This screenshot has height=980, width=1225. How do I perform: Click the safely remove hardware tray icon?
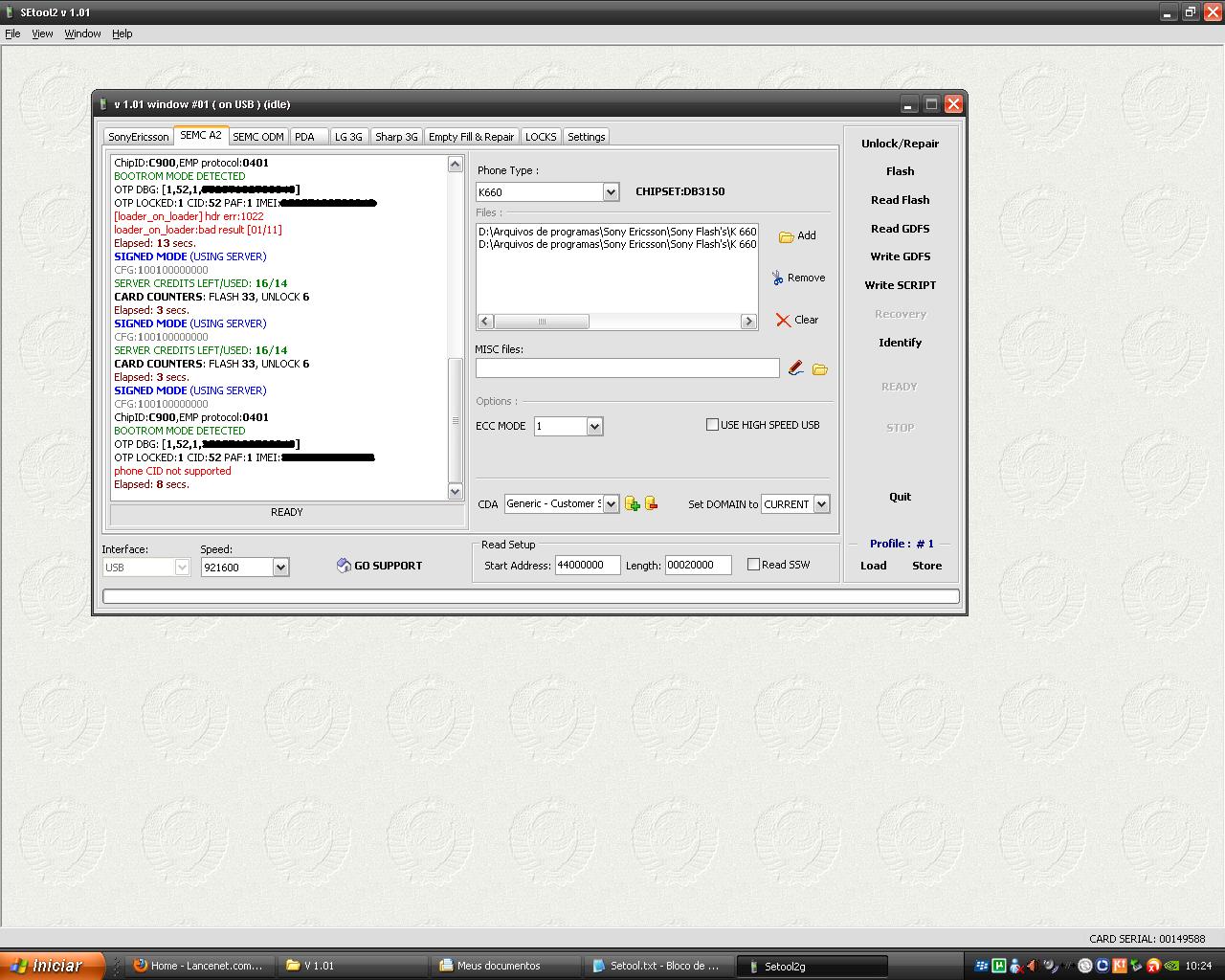coord(1136,966)
